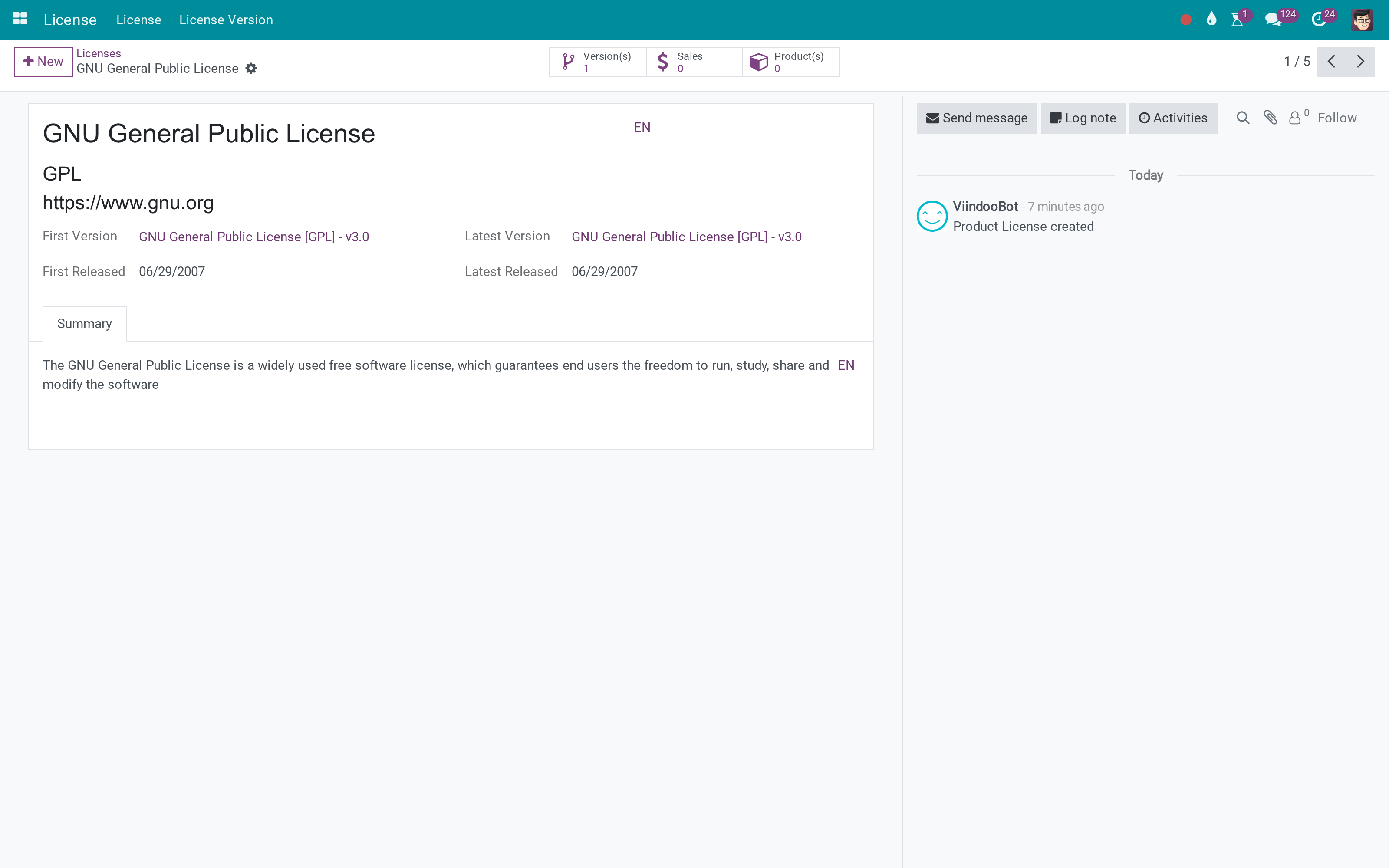This screenshot has height=868, width=1389.
Task: Click the GPL short name field
Action: [x=62, y=173]
